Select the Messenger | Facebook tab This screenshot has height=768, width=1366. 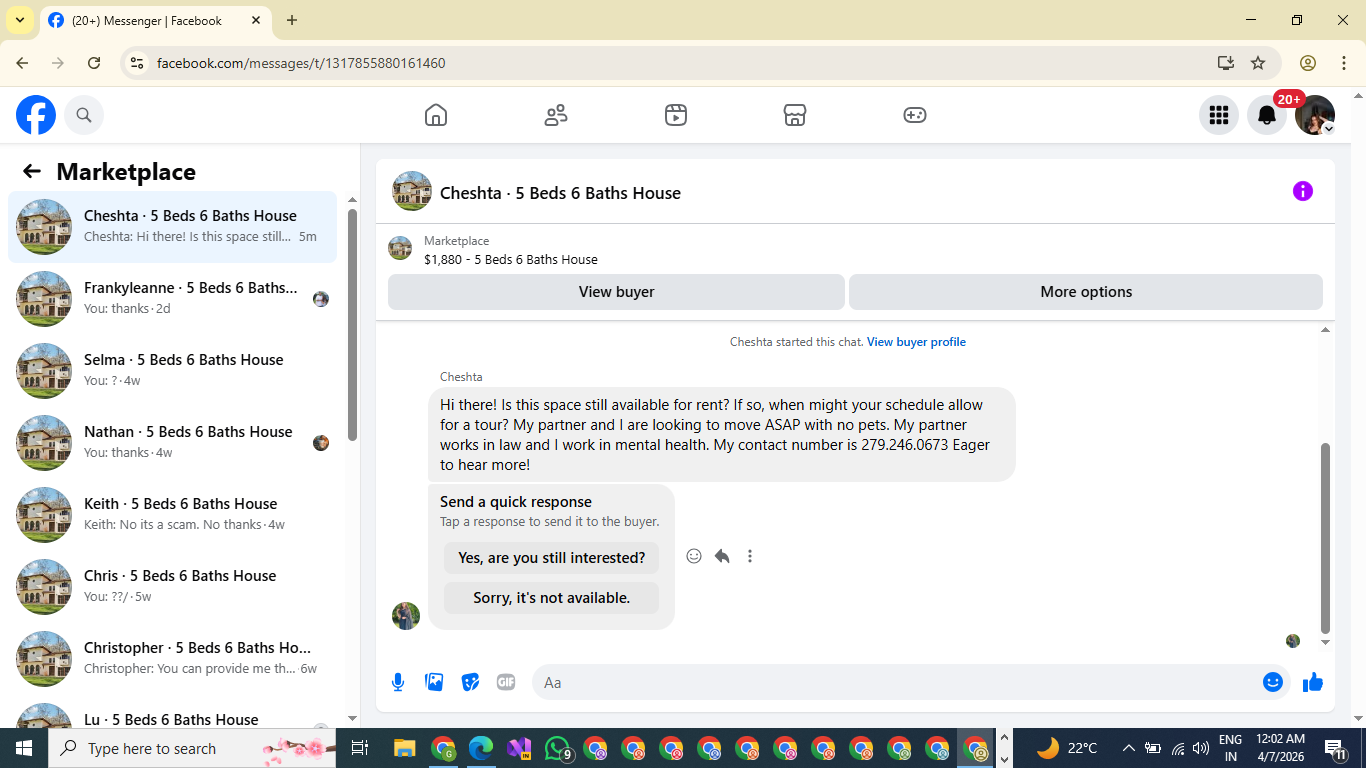click(x=156, y=20)
